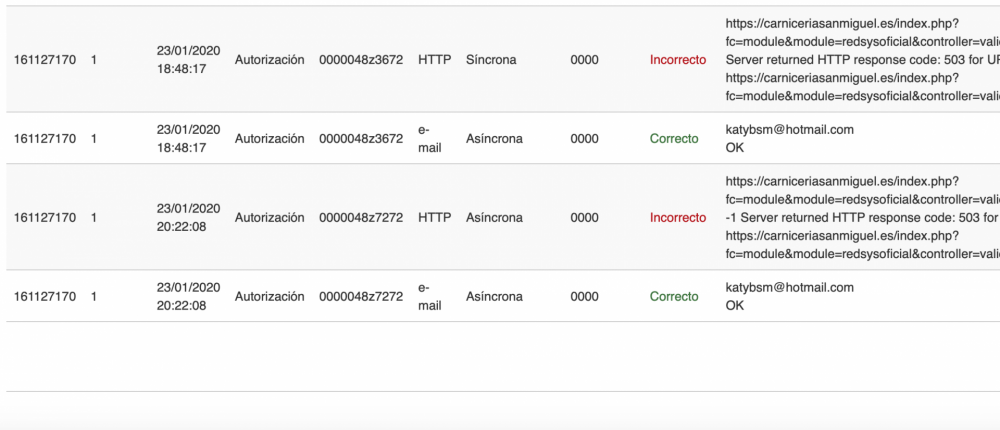The image size is (1000, 430).
Task: Click the 23/01/2020 18:48:17 date in the HTTP row
Action: pyautogui.click(x=188, y=60)
